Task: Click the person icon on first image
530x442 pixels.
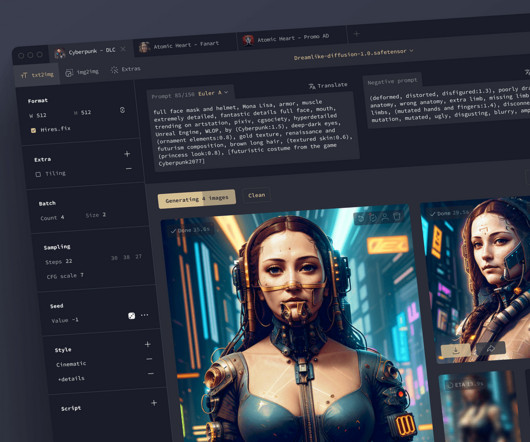Action: tap(385, 217)
